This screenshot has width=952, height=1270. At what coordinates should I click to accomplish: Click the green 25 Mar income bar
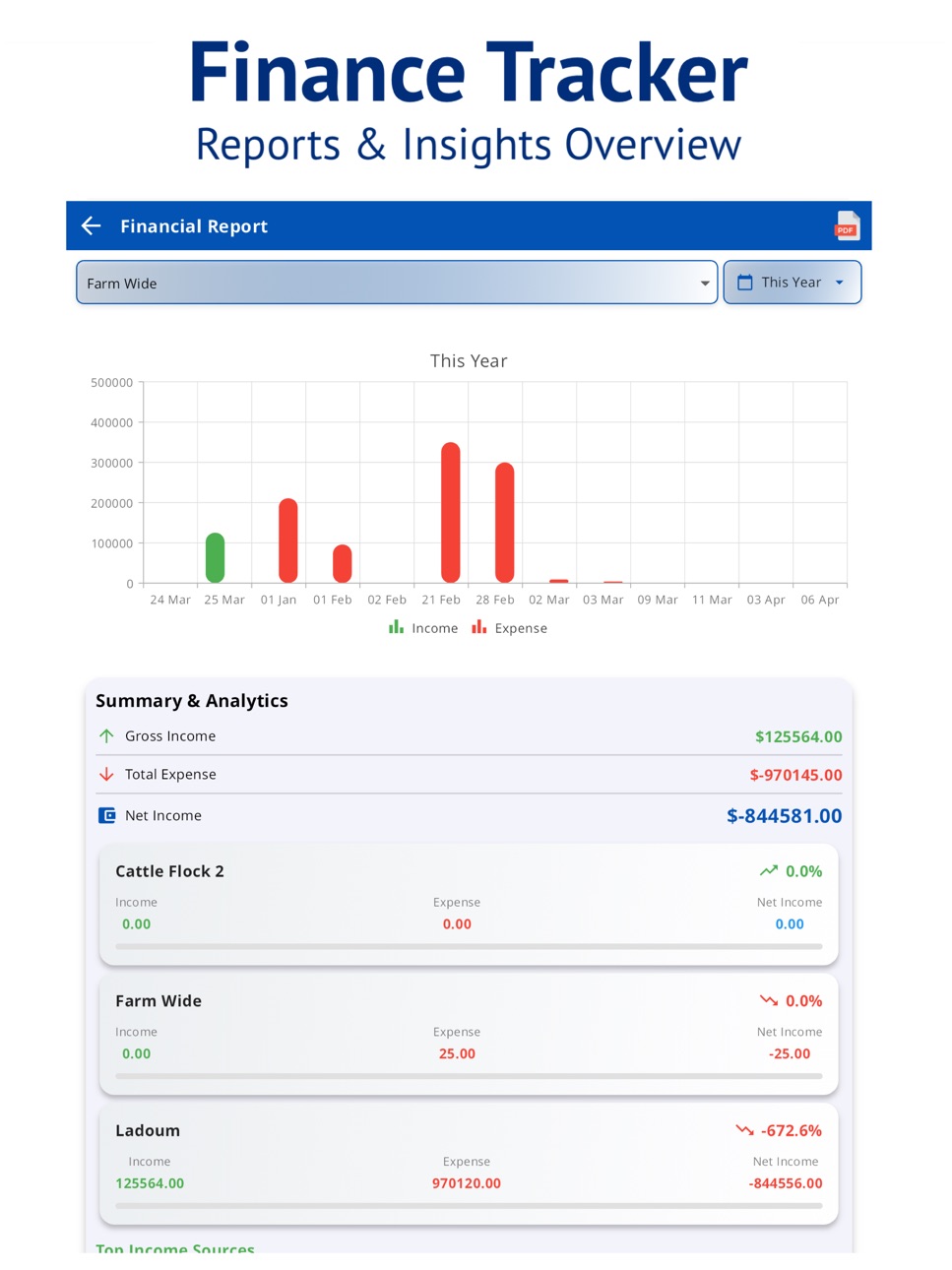coord(215,557)
